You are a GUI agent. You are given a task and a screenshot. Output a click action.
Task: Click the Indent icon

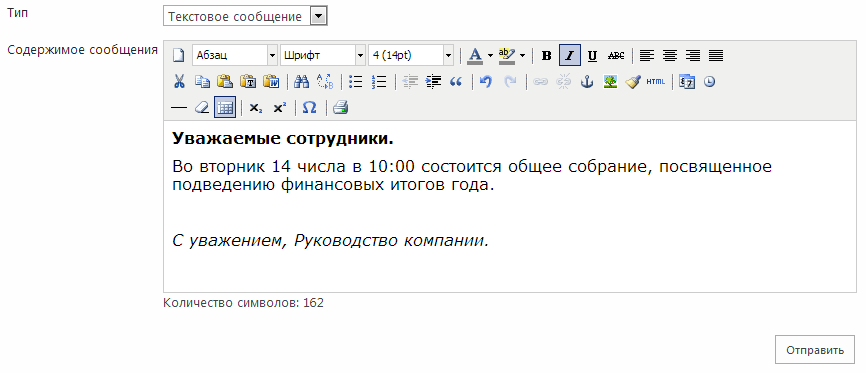[x=433, y=82]
